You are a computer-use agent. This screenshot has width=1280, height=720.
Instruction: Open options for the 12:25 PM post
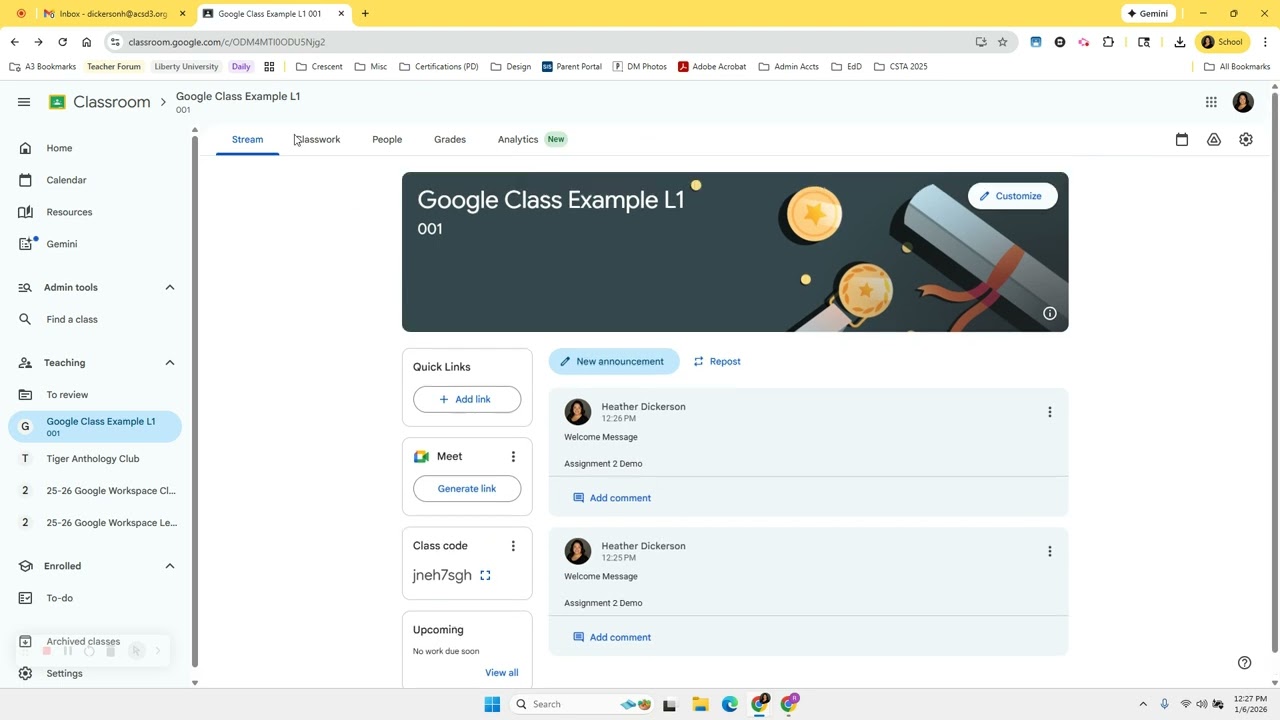click(x=1050, y=551)
